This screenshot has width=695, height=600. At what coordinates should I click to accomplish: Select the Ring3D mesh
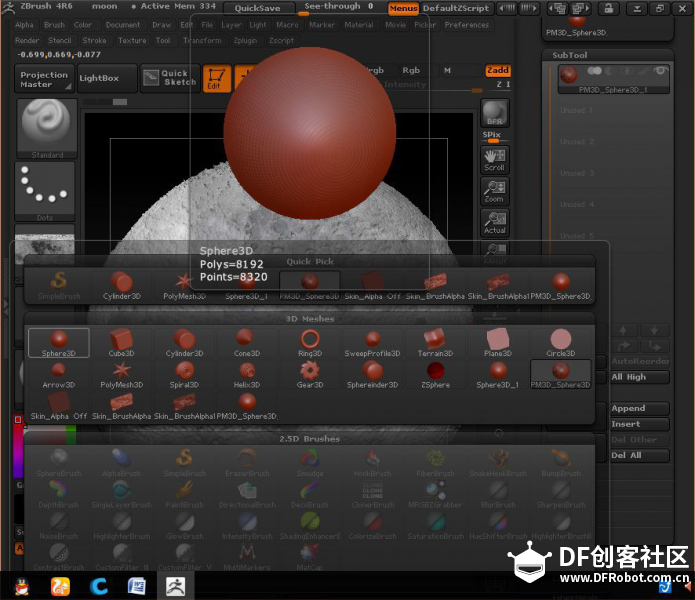tap(310, 343)
